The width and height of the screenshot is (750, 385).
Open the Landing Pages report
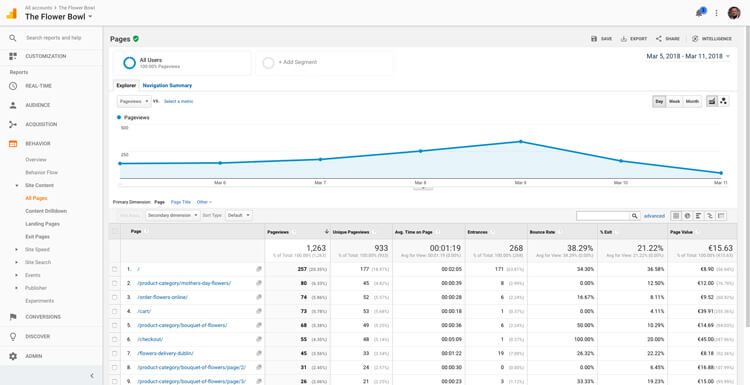pyautogui.click(x=42, y=224)
